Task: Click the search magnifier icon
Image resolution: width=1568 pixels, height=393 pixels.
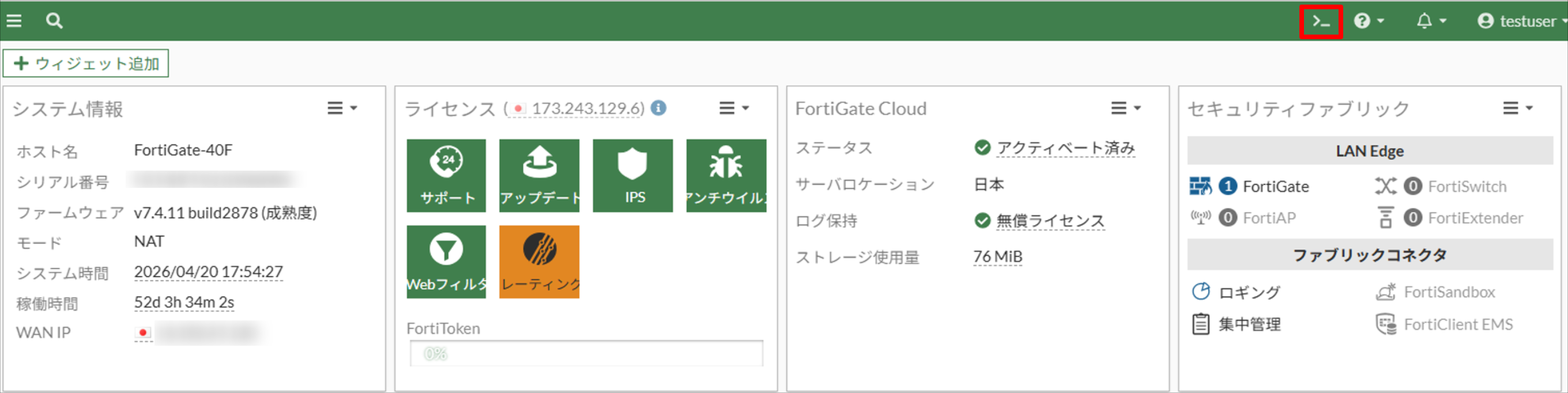Action: pos(54,21)
